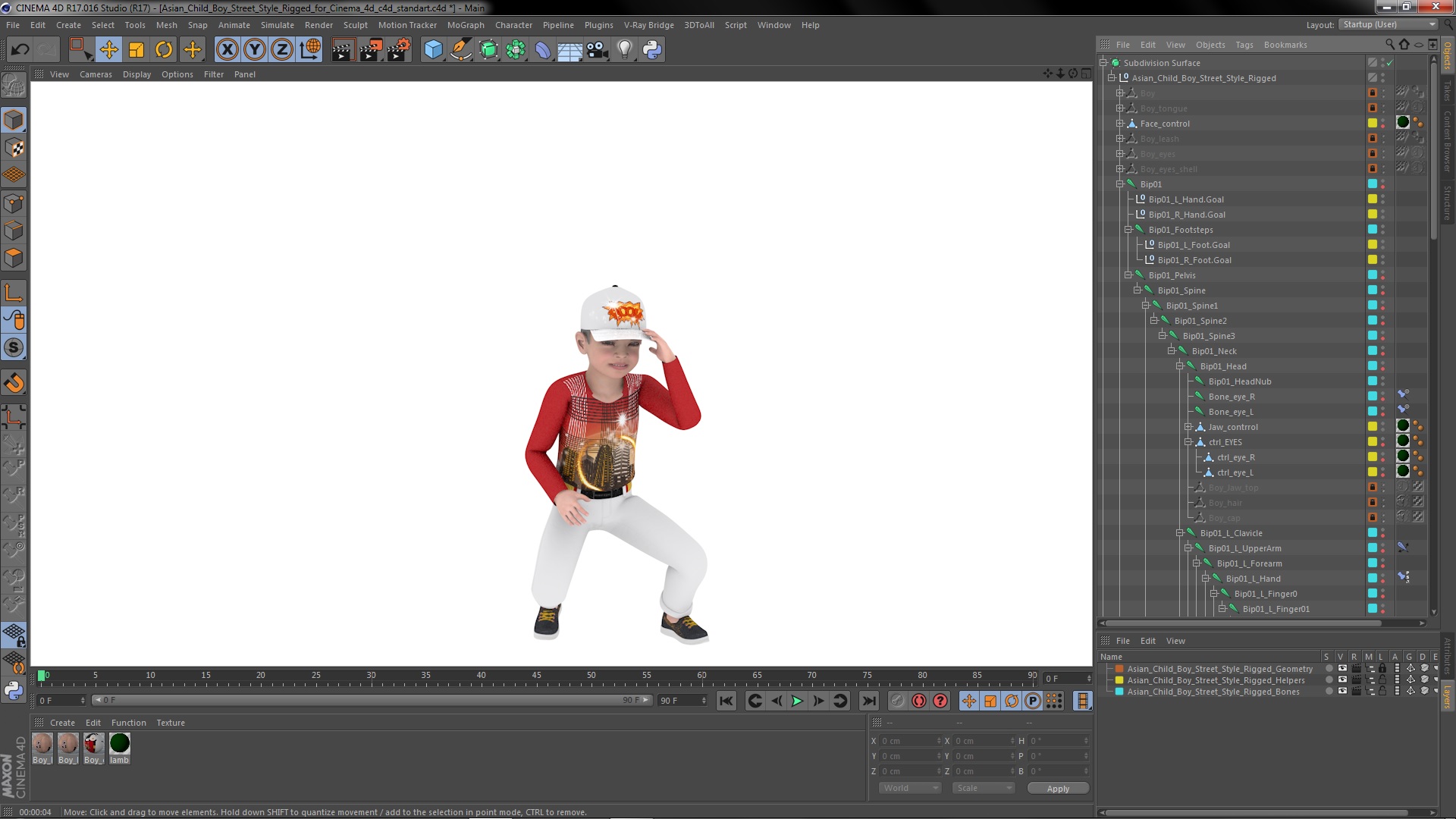Toggle visibility of Rigged_Helpers layer

tap(1341, 680)
